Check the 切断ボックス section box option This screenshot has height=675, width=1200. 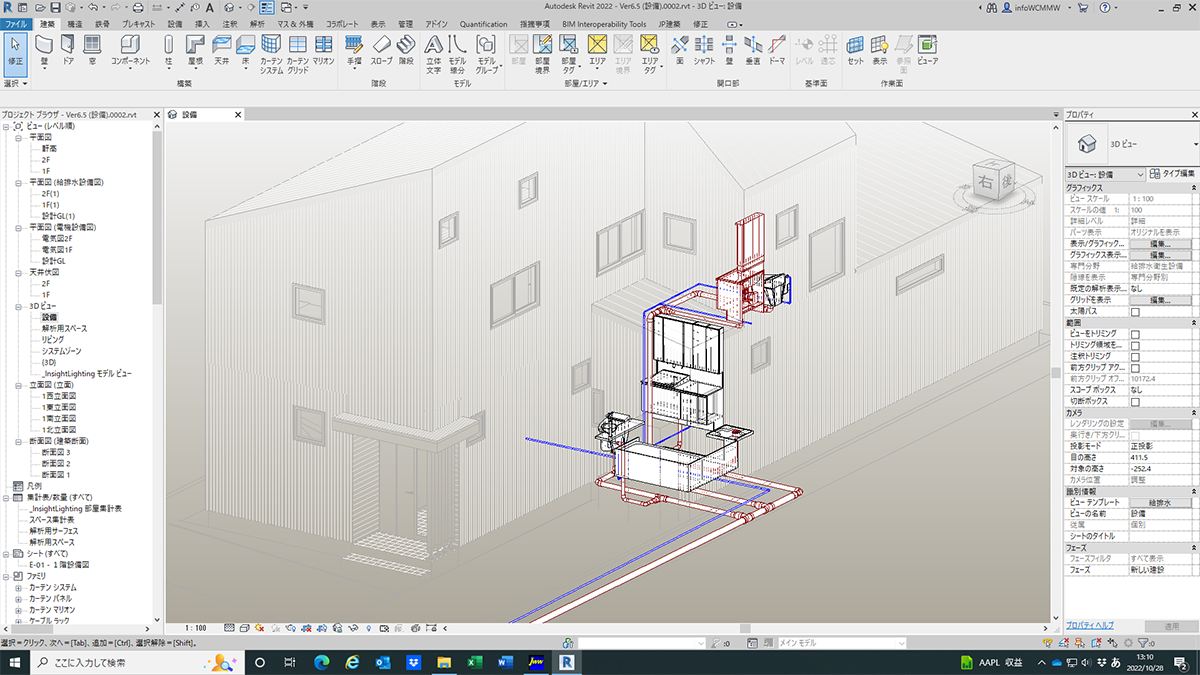tap(1134, 401)
